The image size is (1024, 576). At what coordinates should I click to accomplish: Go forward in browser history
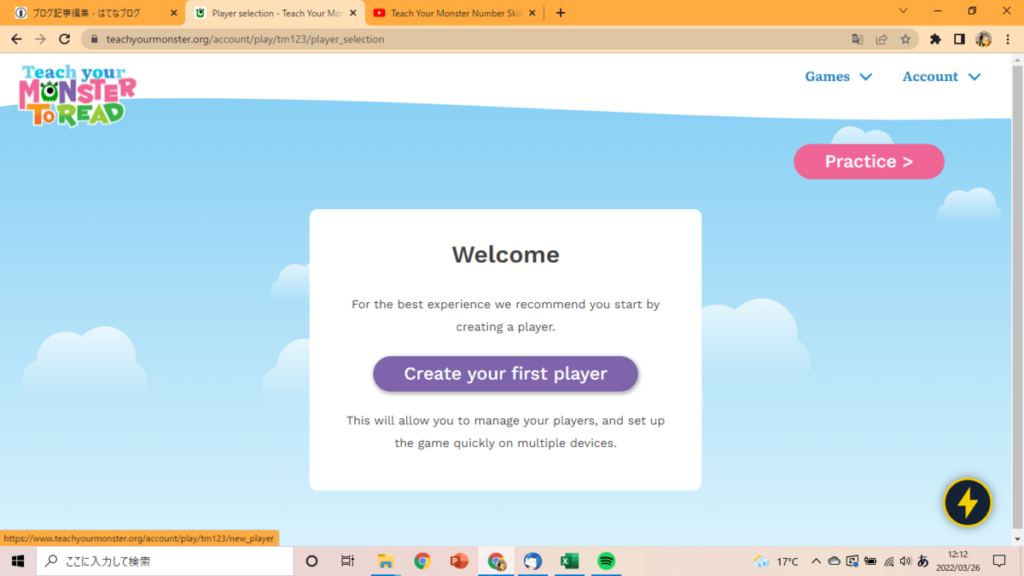[x=40, y=39]
